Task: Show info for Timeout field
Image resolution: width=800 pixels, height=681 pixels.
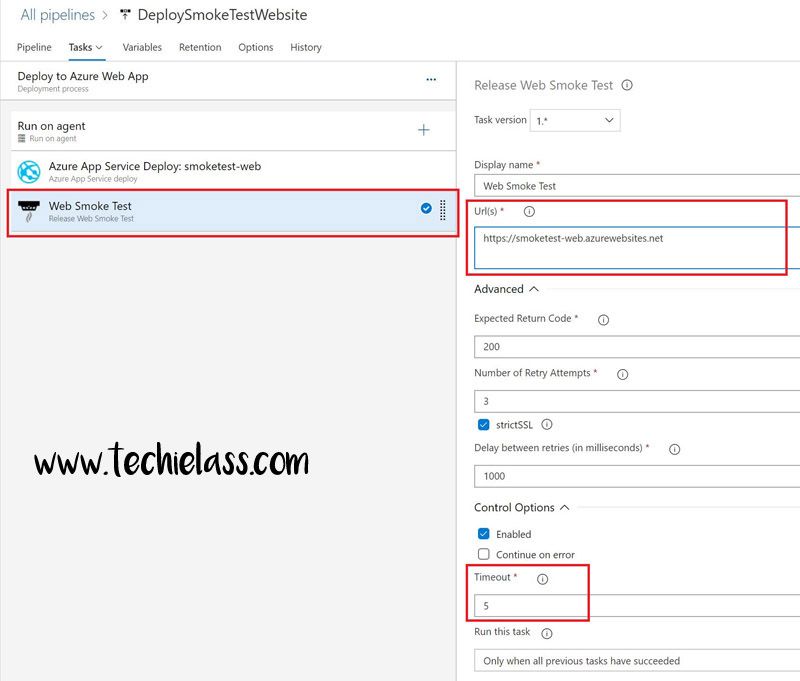Action: tap(542, 579)
